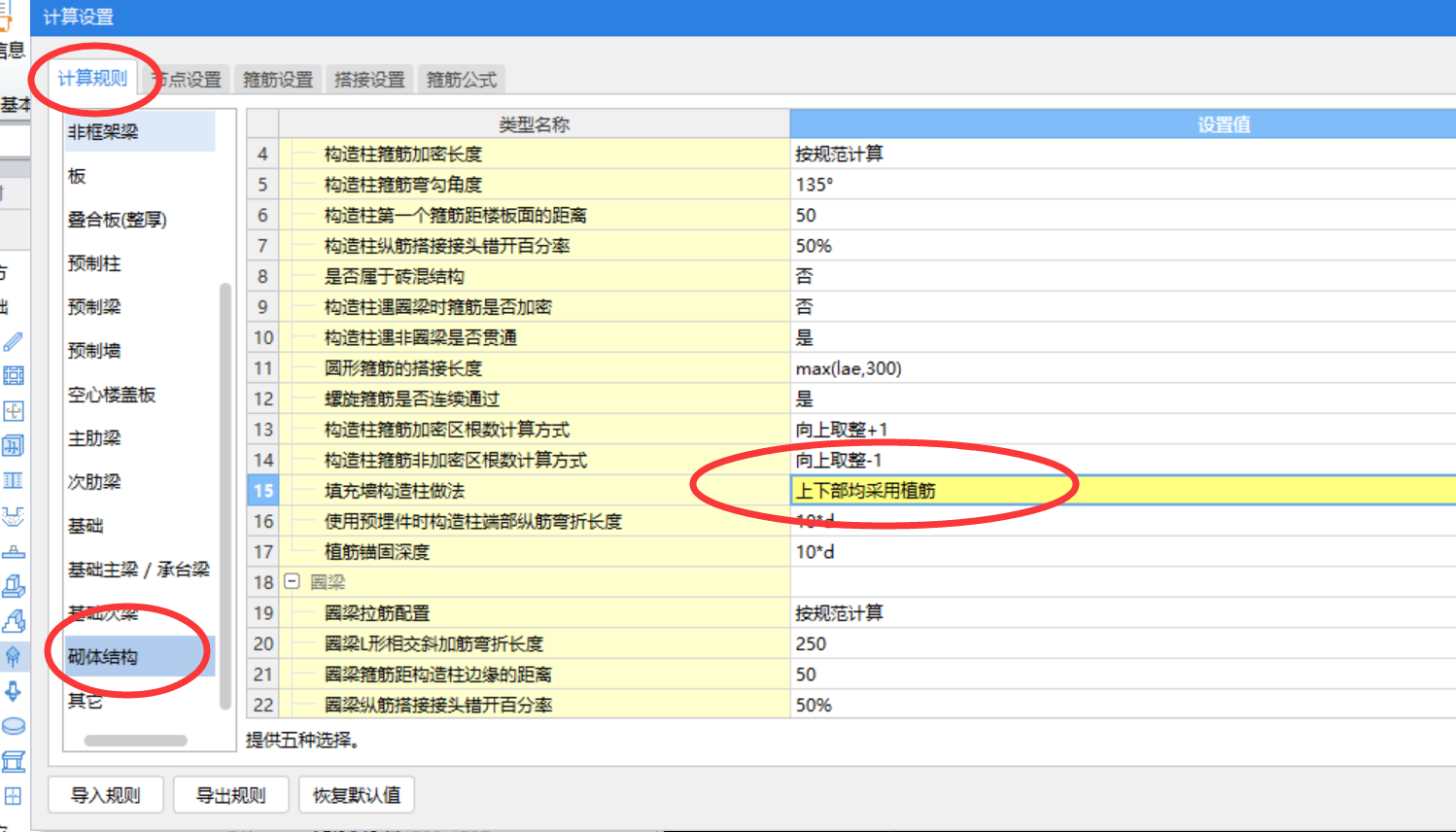Screen dimensions: 1456x832
Task: Click the 导出规则 button
Action: [x=231, y=795]
